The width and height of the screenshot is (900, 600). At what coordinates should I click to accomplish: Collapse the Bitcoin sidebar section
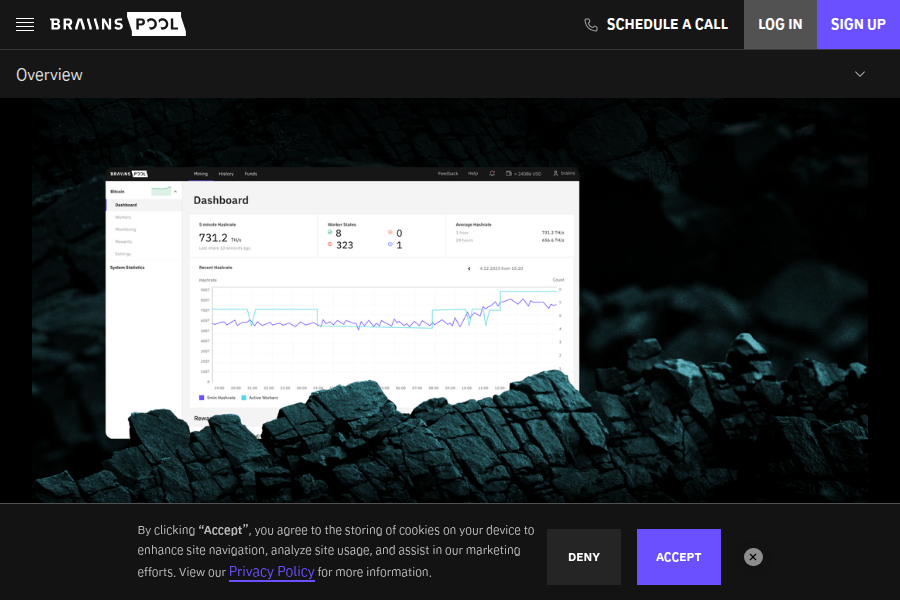[176, 190]
